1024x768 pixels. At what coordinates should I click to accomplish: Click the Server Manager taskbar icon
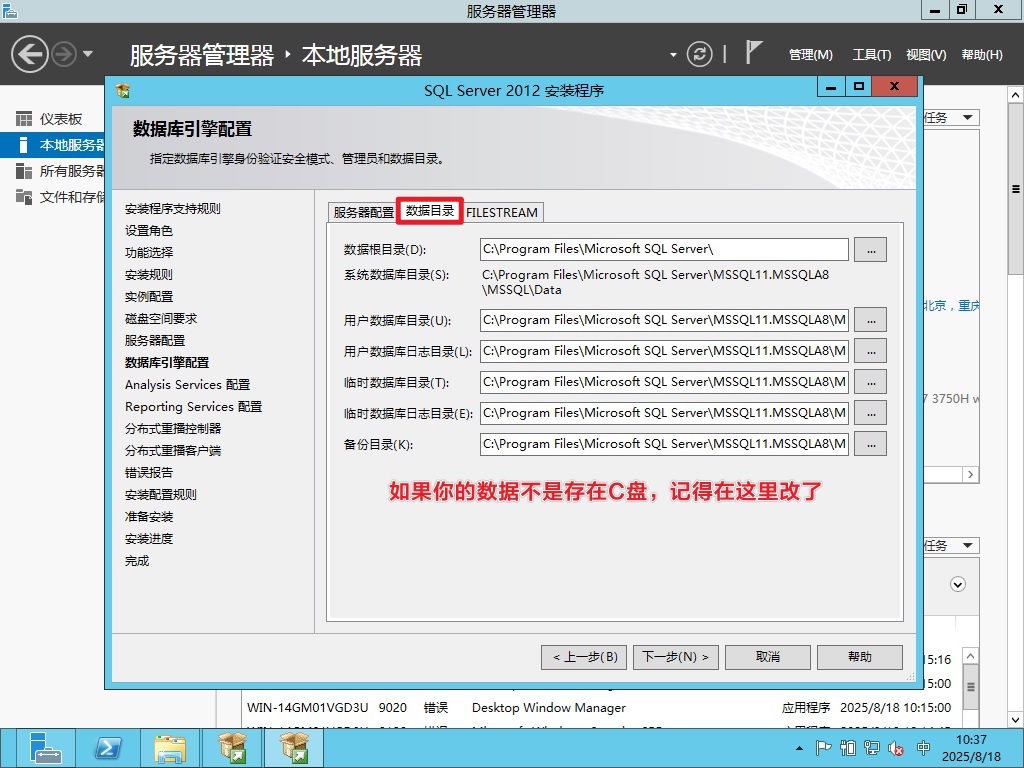[x=44, y=748]
